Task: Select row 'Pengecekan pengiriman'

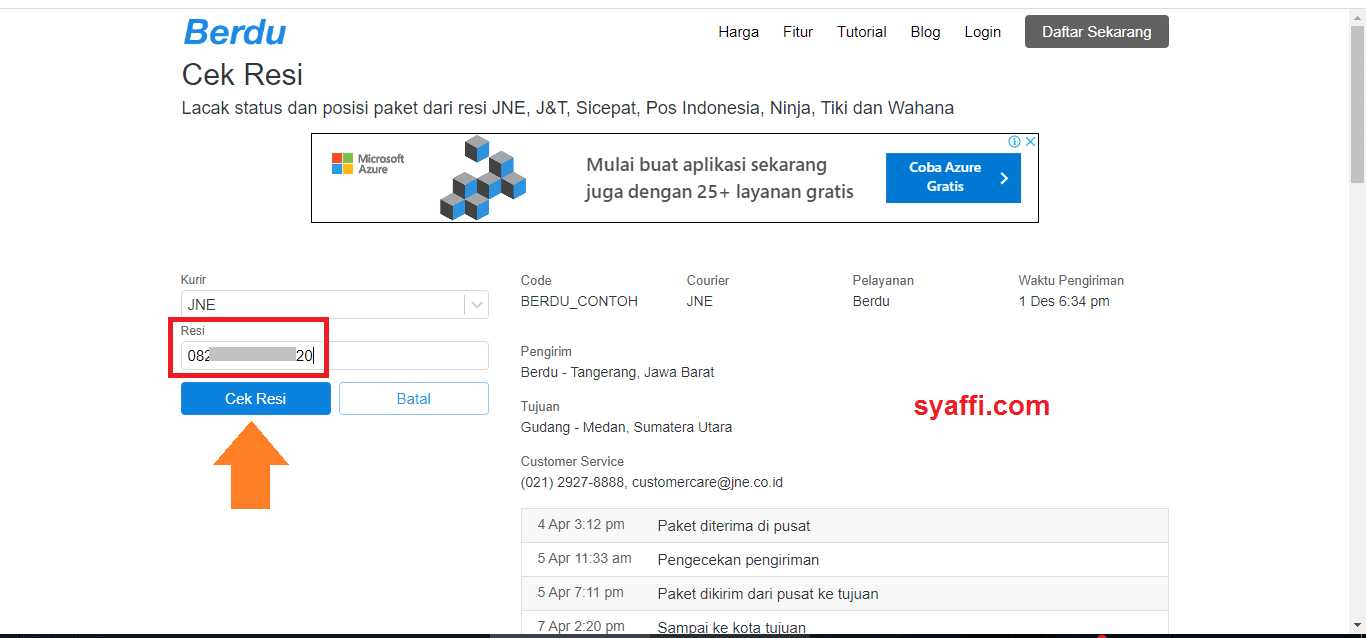Action: pos(845,559)
